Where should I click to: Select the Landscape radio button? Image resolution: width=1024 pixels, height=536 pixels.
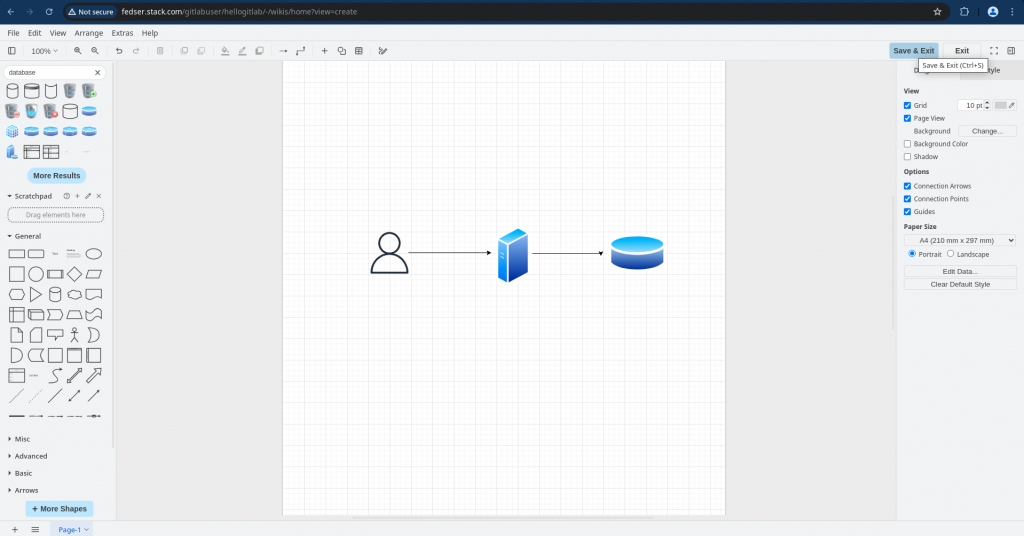(951, 254)
